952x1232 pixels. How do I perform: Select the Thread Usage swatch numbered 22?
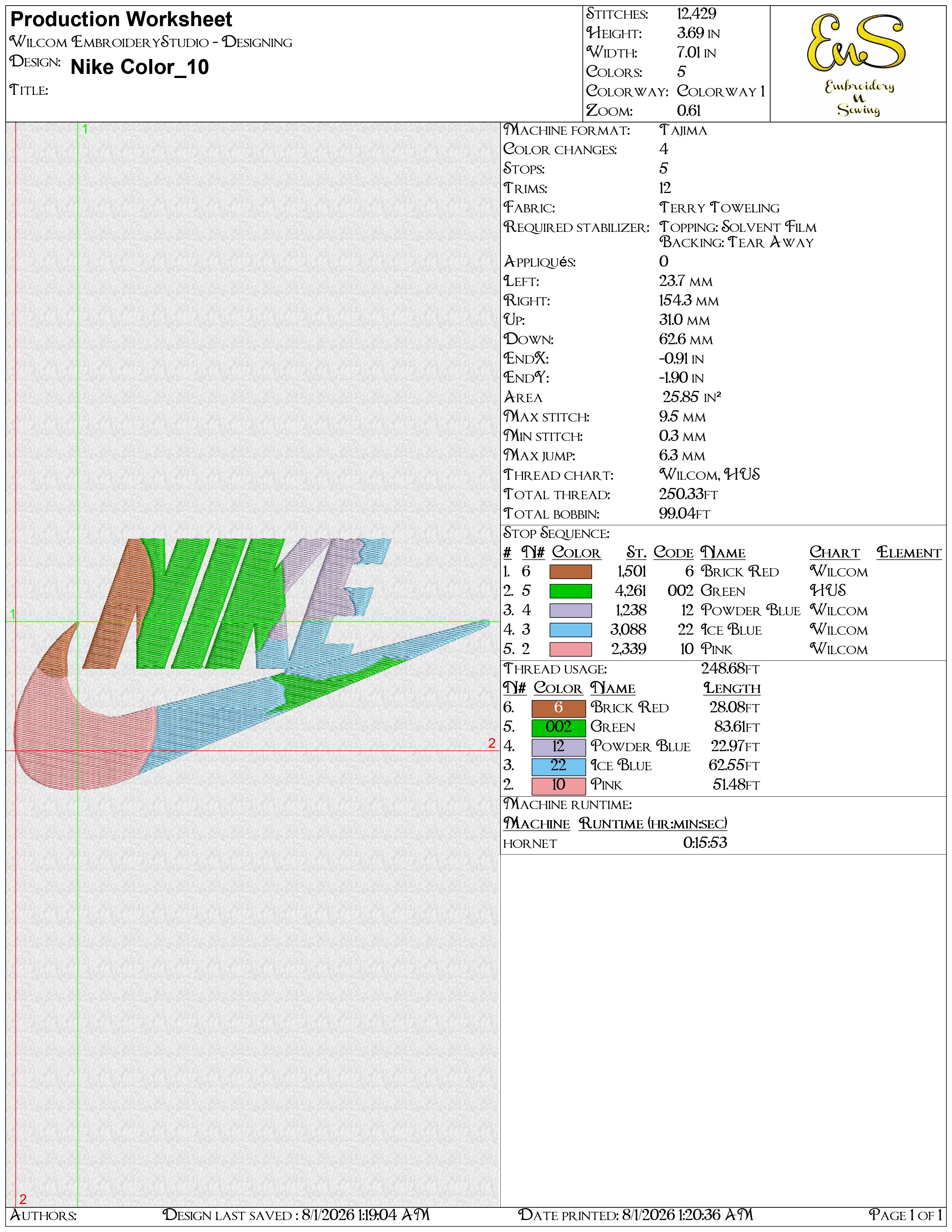pos(559,766)
